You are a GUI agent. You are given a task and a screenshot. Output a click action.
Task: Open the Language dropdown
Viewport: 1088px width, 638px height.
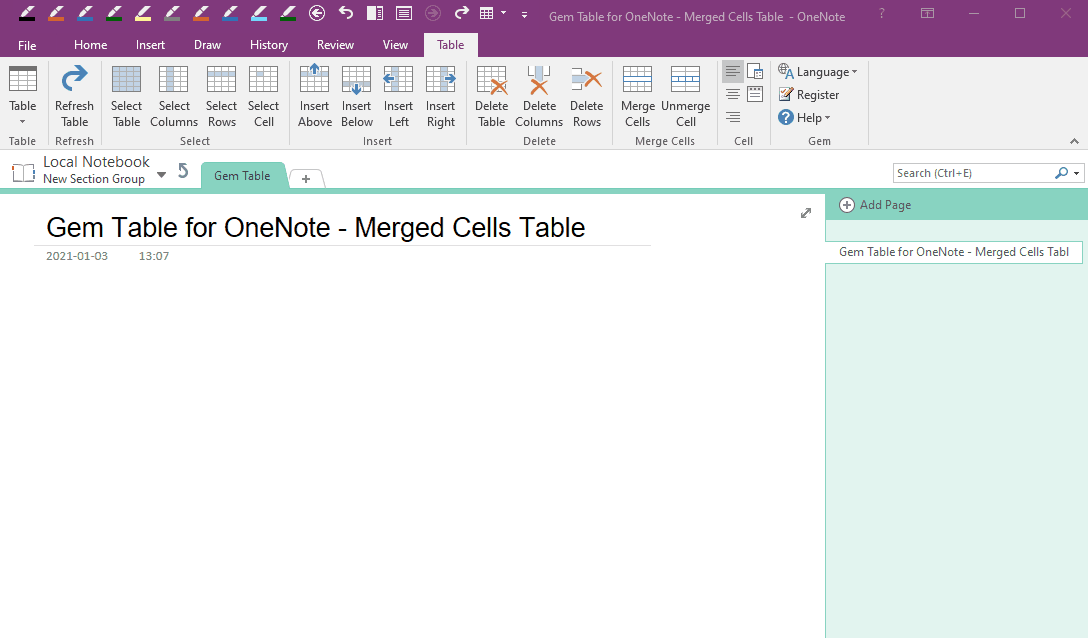pos(817,72)
